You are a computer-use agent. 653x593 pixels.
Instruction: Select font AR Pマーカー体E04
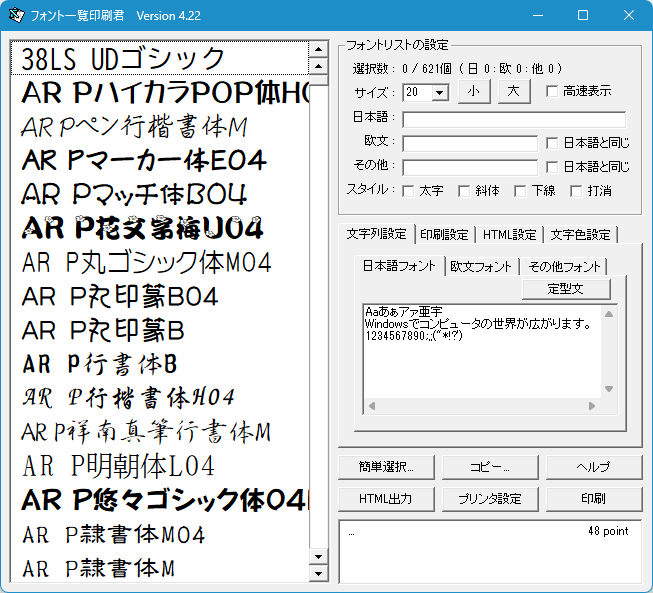(x=160, y=160)
